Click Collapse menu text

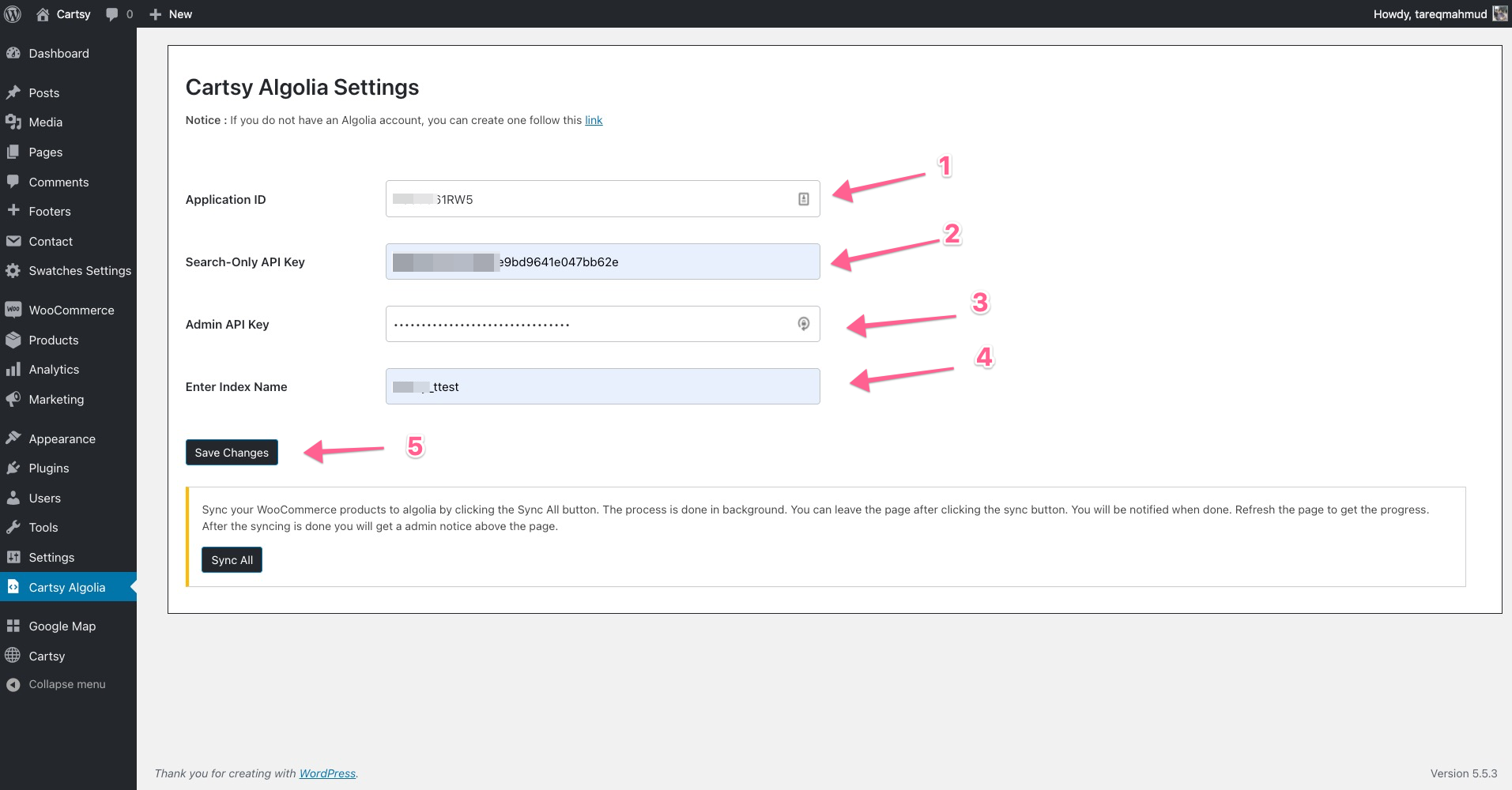[x=67, y=684]
